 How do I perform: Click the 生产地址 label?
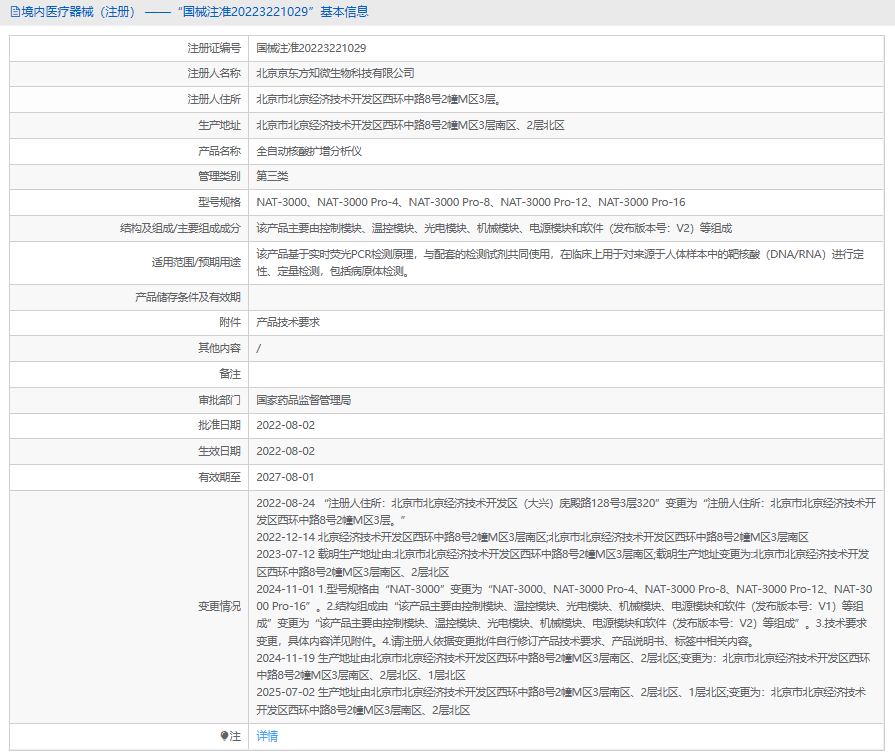coord(219,126)
